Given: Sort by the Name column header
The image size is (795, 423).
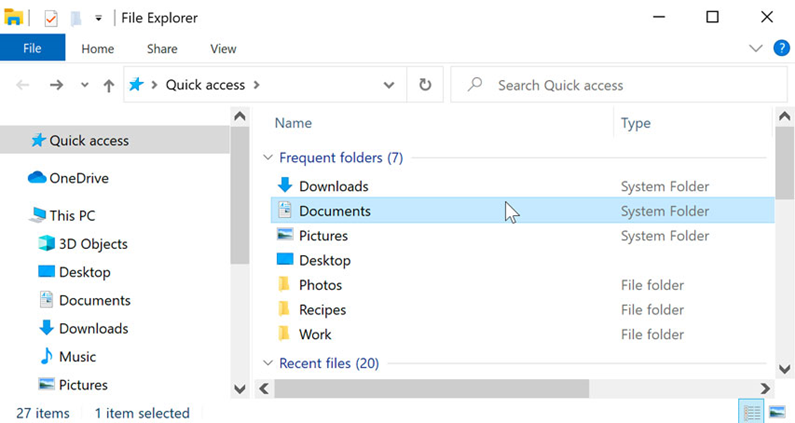Looking at the screenshot, I should pyautogui.click(x=293, y=123).
